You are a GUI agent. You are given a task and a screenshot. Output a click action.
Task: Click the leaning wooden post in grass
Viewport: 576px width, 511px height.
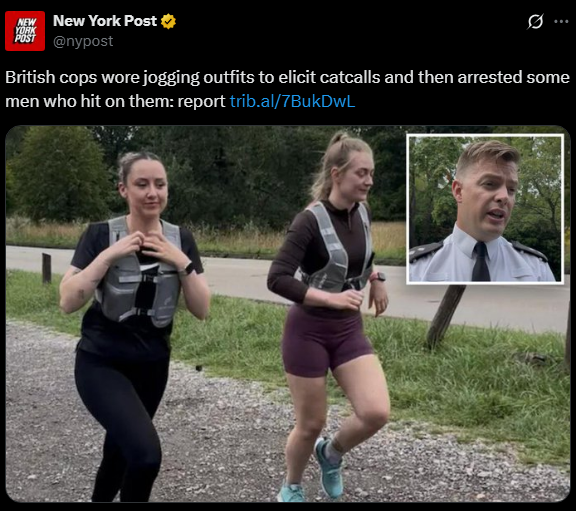[x=445, y=316]
